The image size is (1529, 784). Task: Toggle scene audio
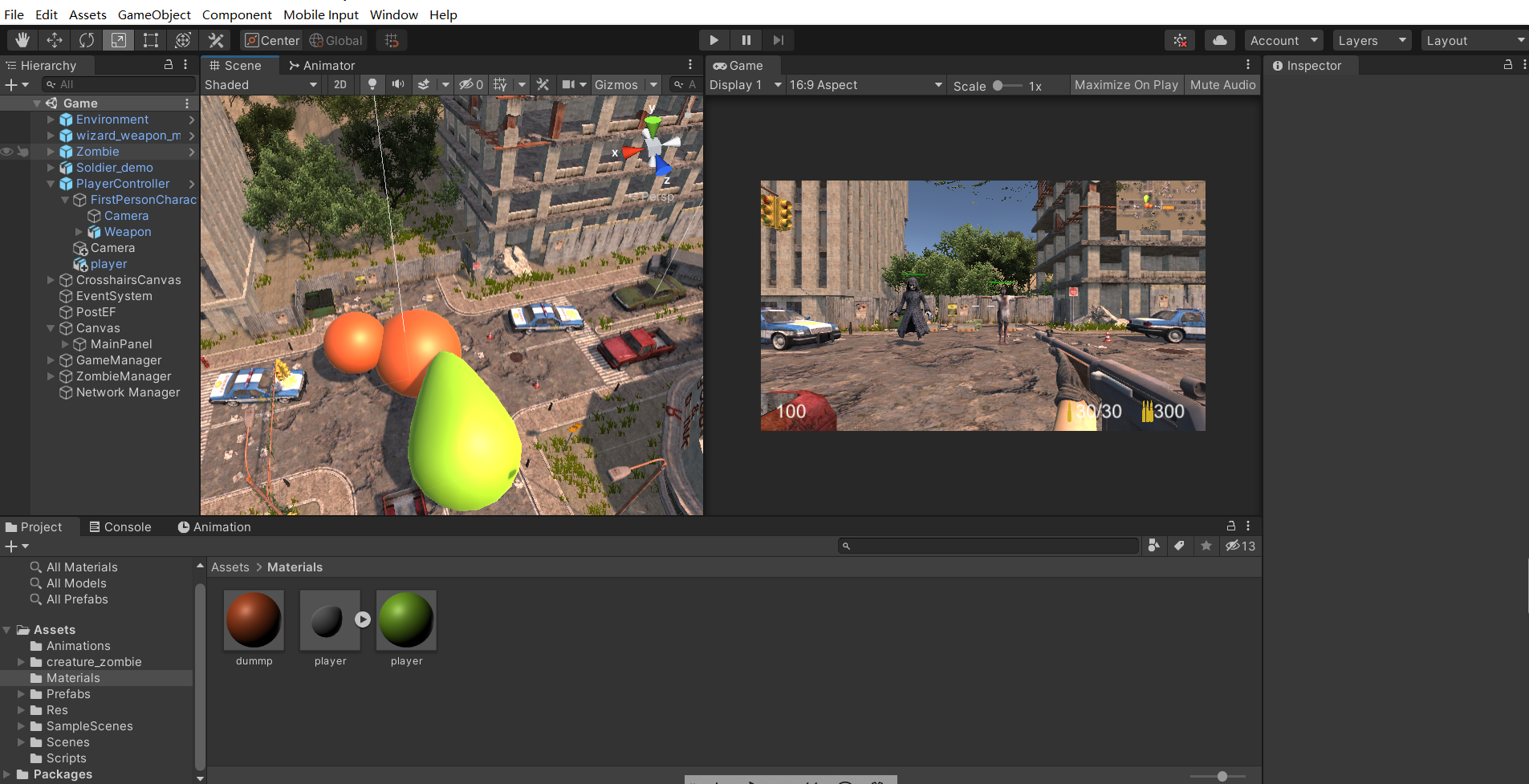point(397,84)
